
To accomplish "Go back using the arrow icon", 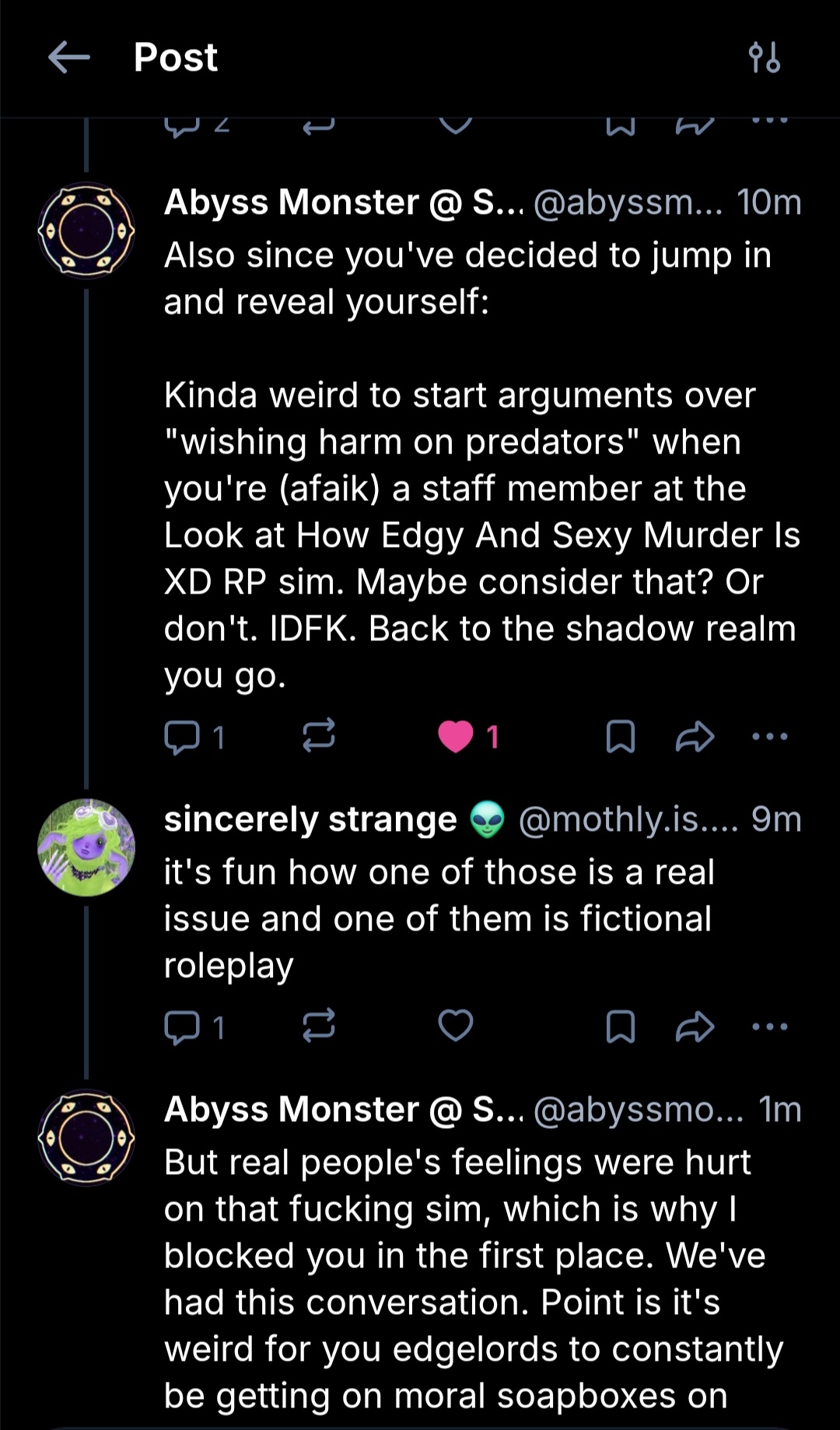I will click(68, 58).
